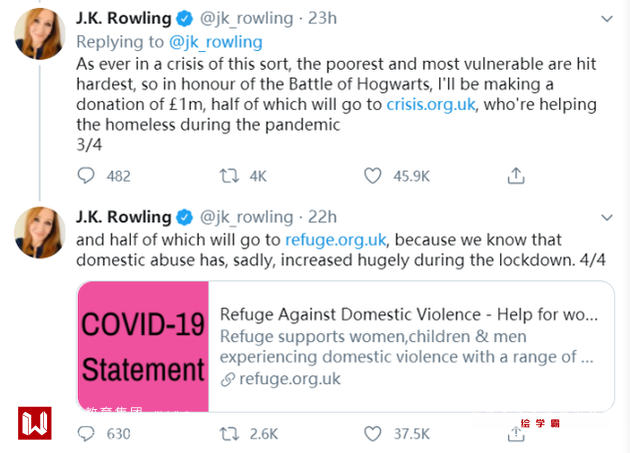The height and width of the screenshot is (453, 630).
Task: Reply to the 3/4 donation tweet
Action: 87,176
